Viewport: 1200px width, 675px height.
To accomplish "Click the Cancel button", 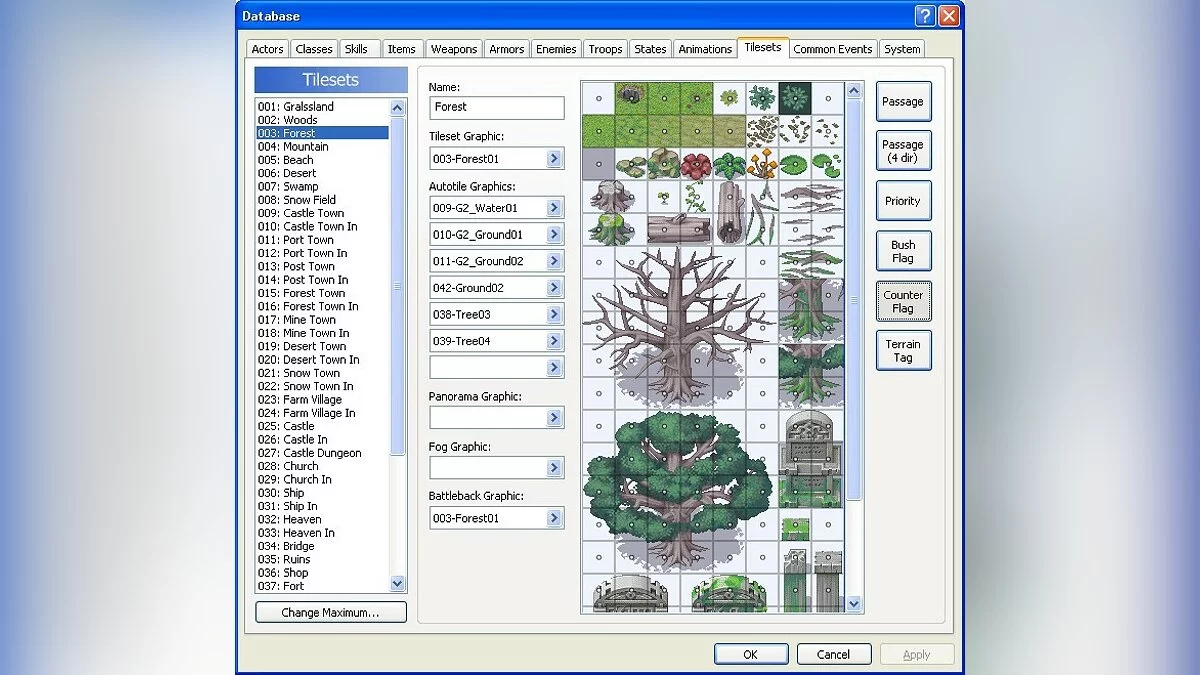I will click(833, 655).
